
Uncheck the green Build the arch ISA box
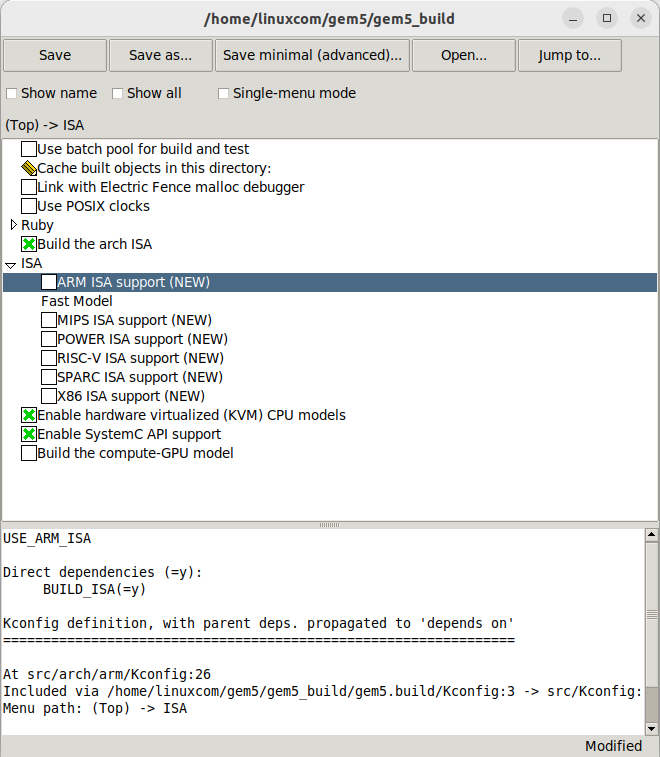click(29, 244)
